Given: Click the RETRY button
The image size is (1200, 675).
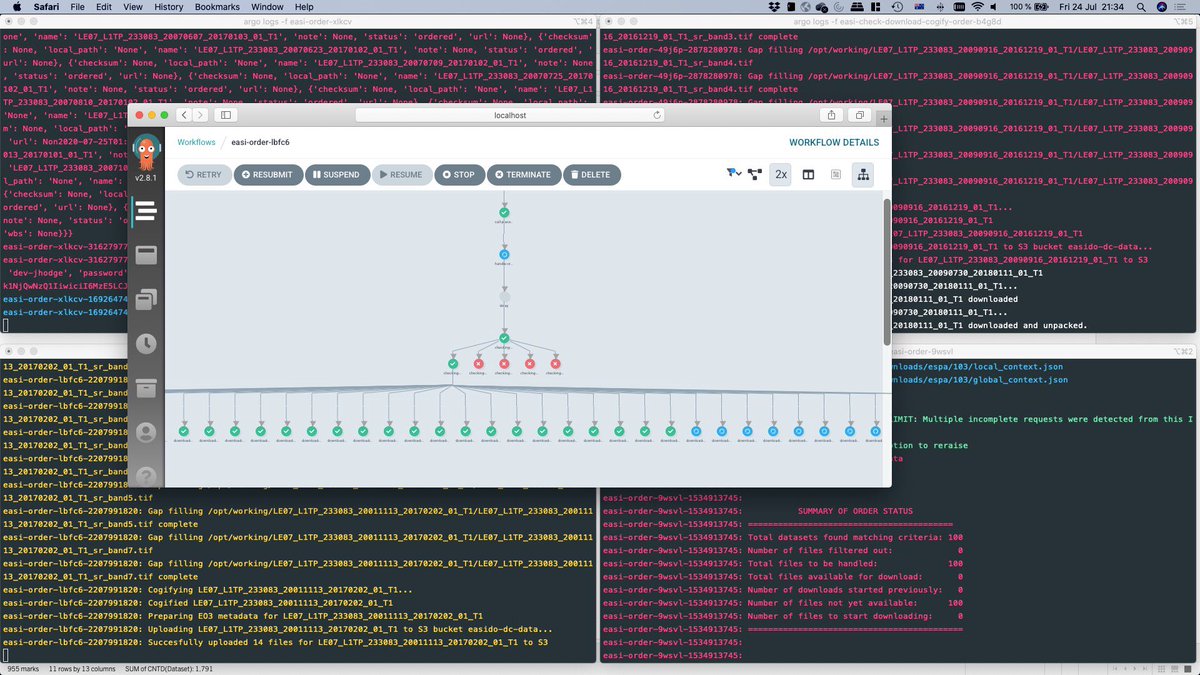Looking at the screenshot, I should pos(204,174).
